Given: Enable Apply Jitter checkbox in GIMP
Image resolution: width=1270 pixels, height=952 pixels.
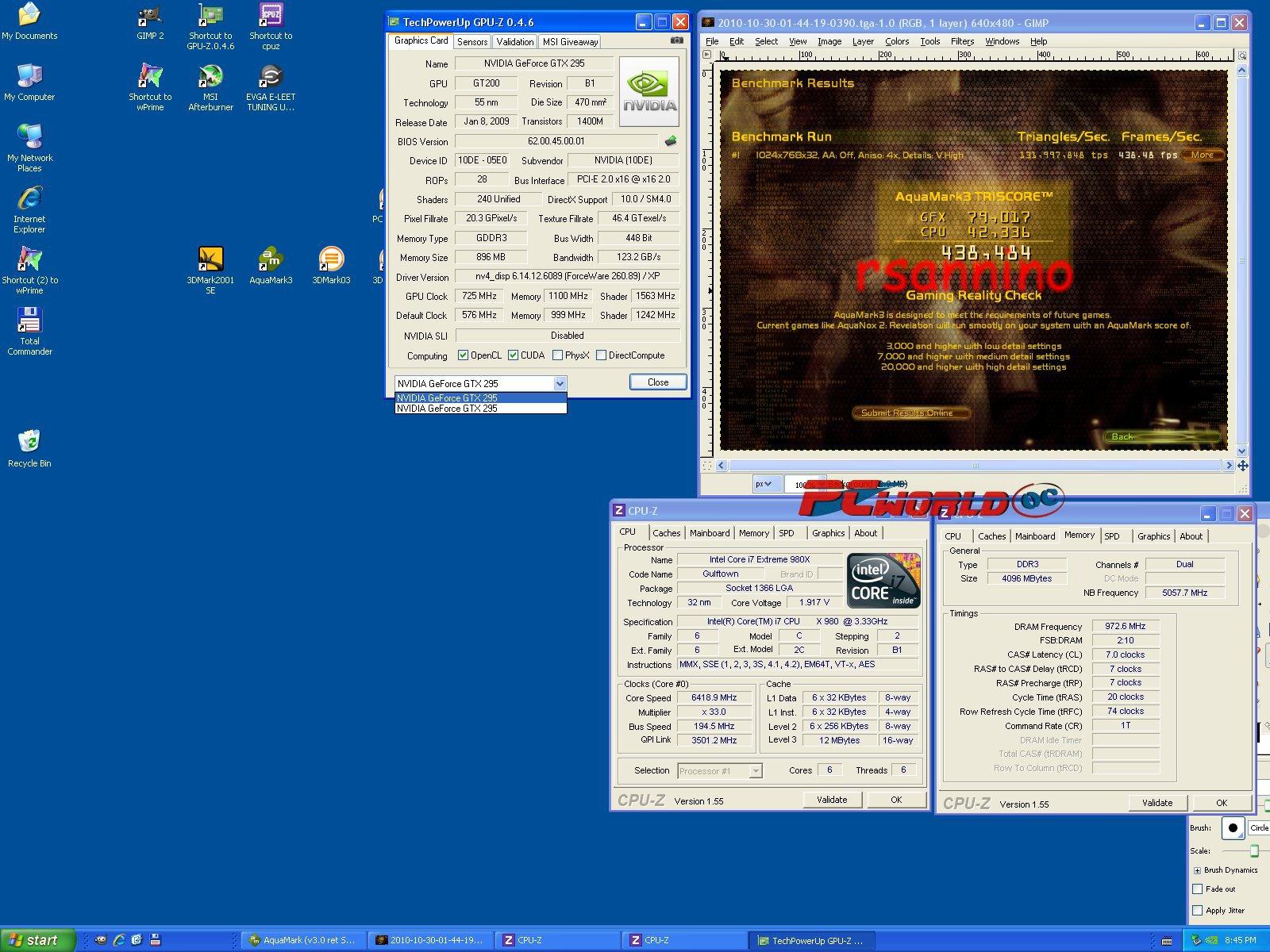Looking at the screenshot, I should [x=1197, y=911].
